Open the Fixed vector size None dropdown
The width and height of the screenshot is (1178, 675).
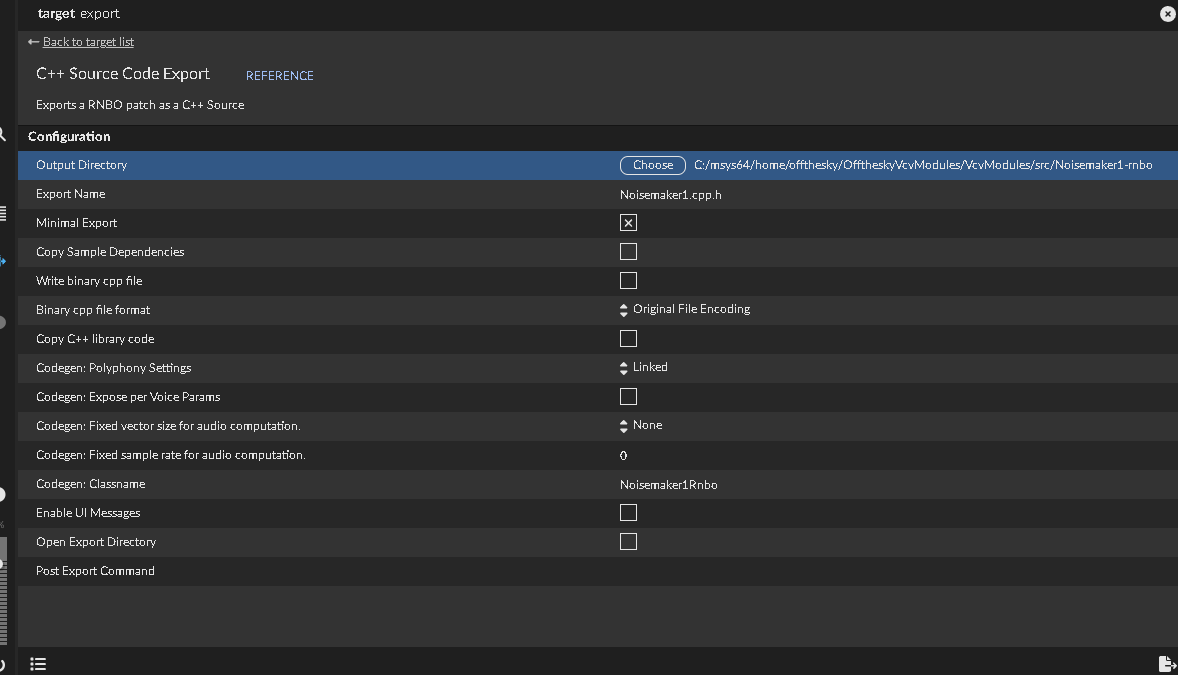point(642,426)
